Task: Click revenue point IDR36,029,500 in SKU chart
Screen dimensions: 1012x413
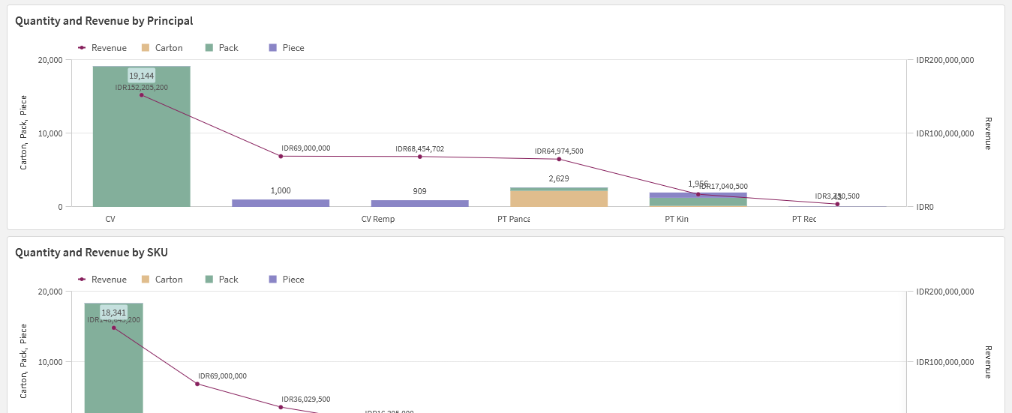Action: click(x=281, y=407)
